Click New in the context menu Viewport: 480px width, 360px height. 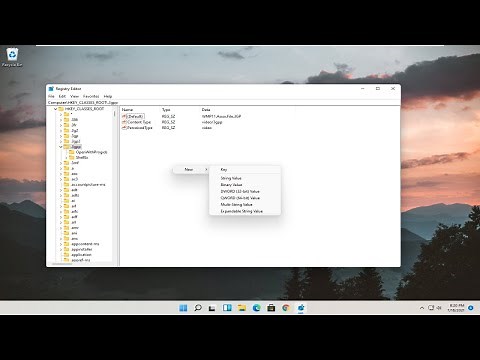190,169
